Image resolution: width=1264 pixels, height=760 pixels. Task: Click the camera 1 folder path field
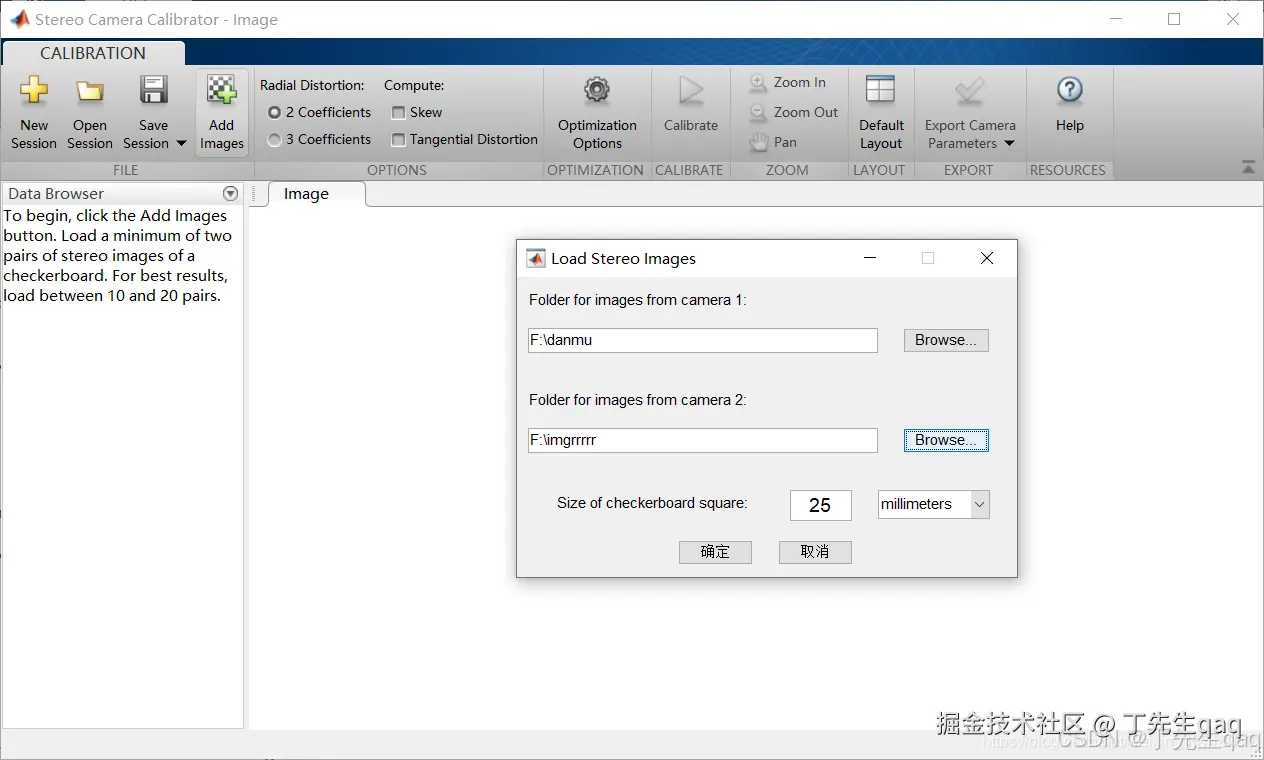pos(703,340)
